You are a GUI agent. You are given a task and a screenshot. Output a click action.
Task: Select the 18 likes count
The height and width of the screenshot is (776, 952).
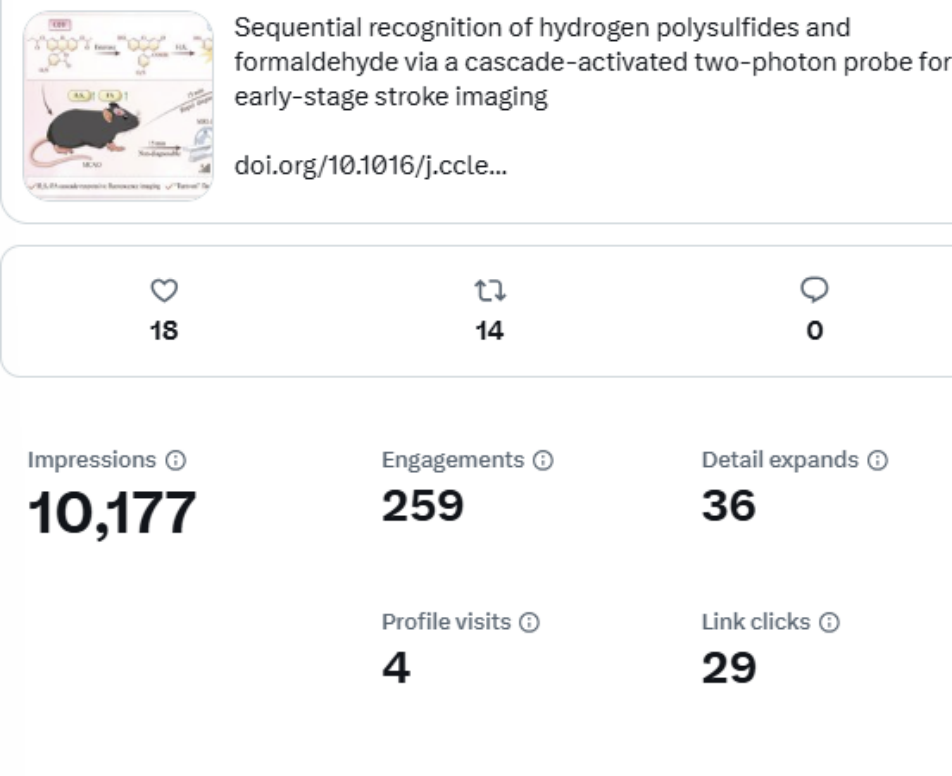[x=164, y=331]
